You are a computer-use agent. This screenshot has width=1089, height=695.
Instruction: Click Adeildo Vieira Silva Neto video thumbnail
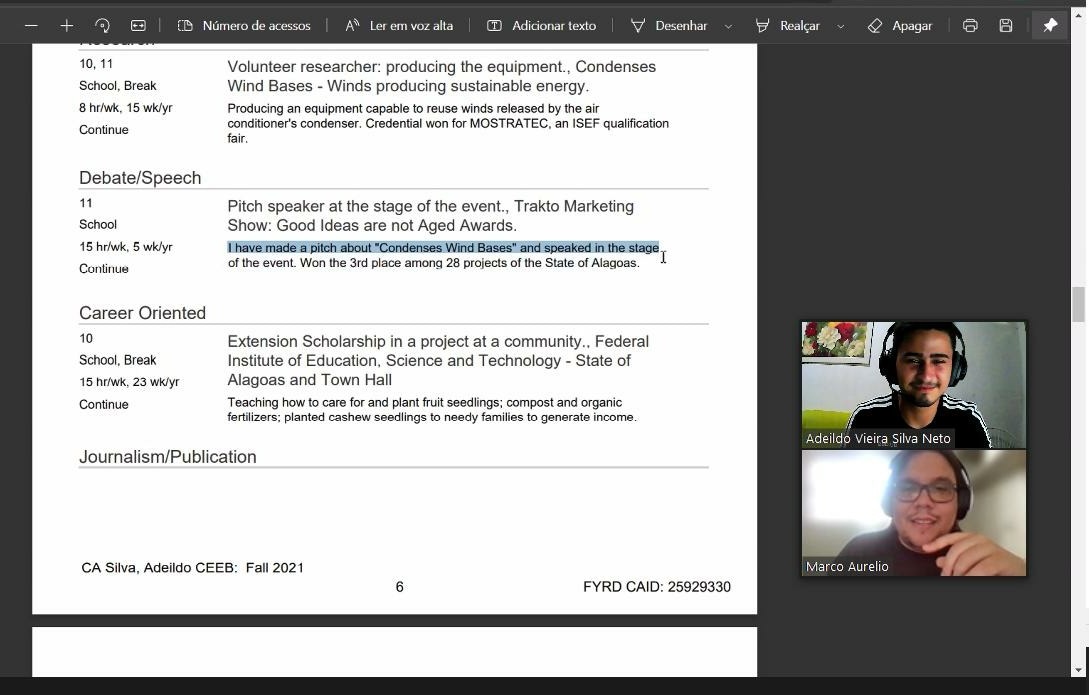pyautogui.click(x=913, y=384)
